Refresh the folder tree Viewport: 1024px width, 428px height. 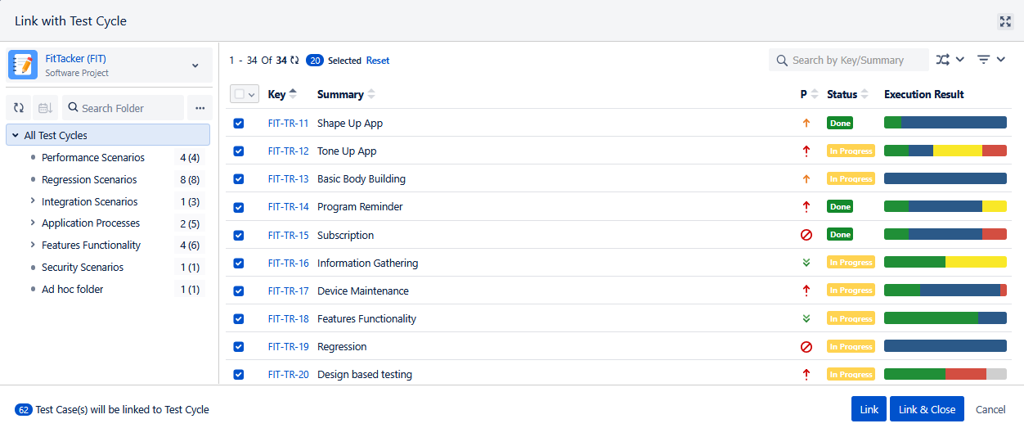18,108
